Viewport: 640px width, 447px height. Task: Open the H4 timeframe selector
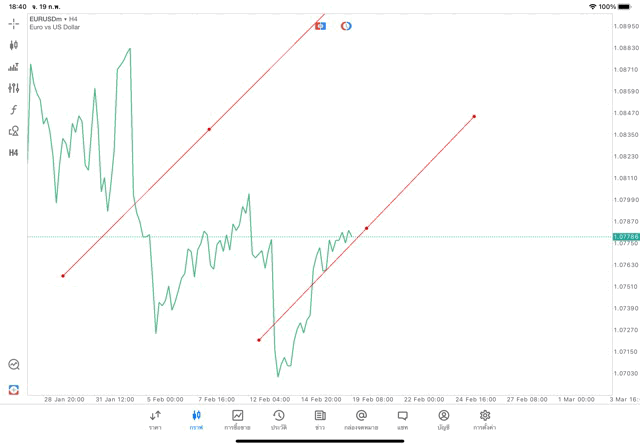coord(14,153)
